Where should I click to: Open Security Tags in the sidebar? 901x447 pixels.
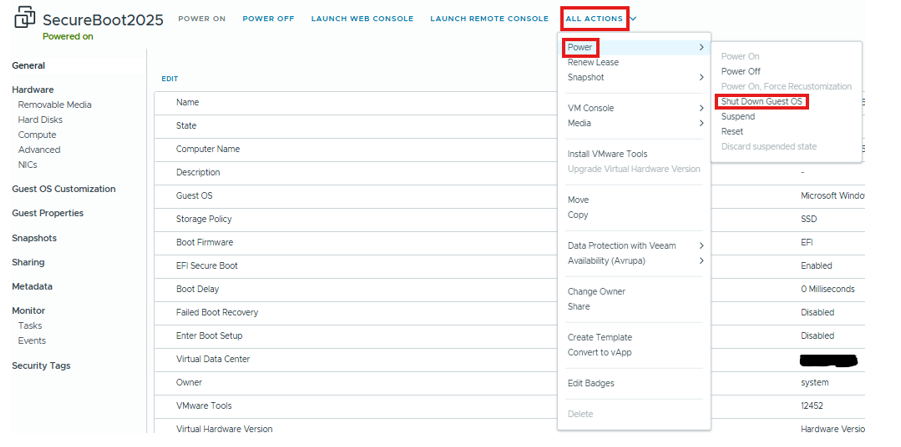(x=41, y=365)
